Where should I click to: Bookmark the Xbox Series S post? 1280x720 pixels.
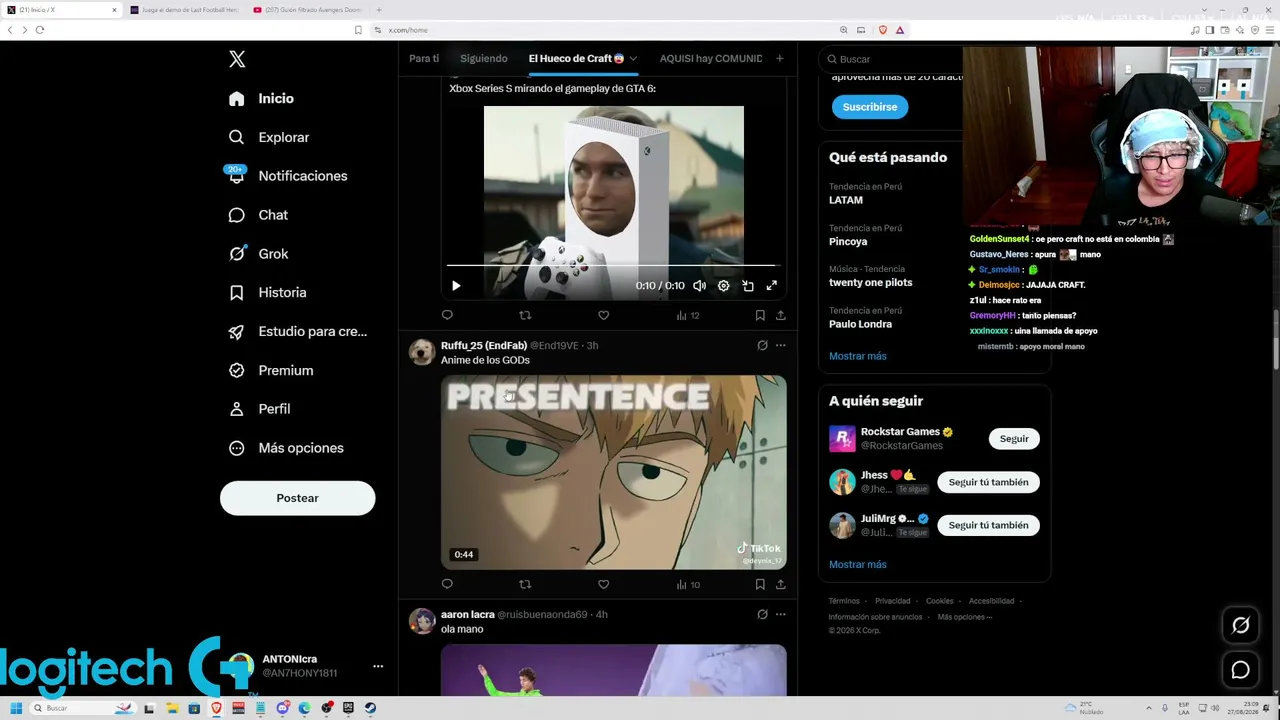tap(760, 315)
